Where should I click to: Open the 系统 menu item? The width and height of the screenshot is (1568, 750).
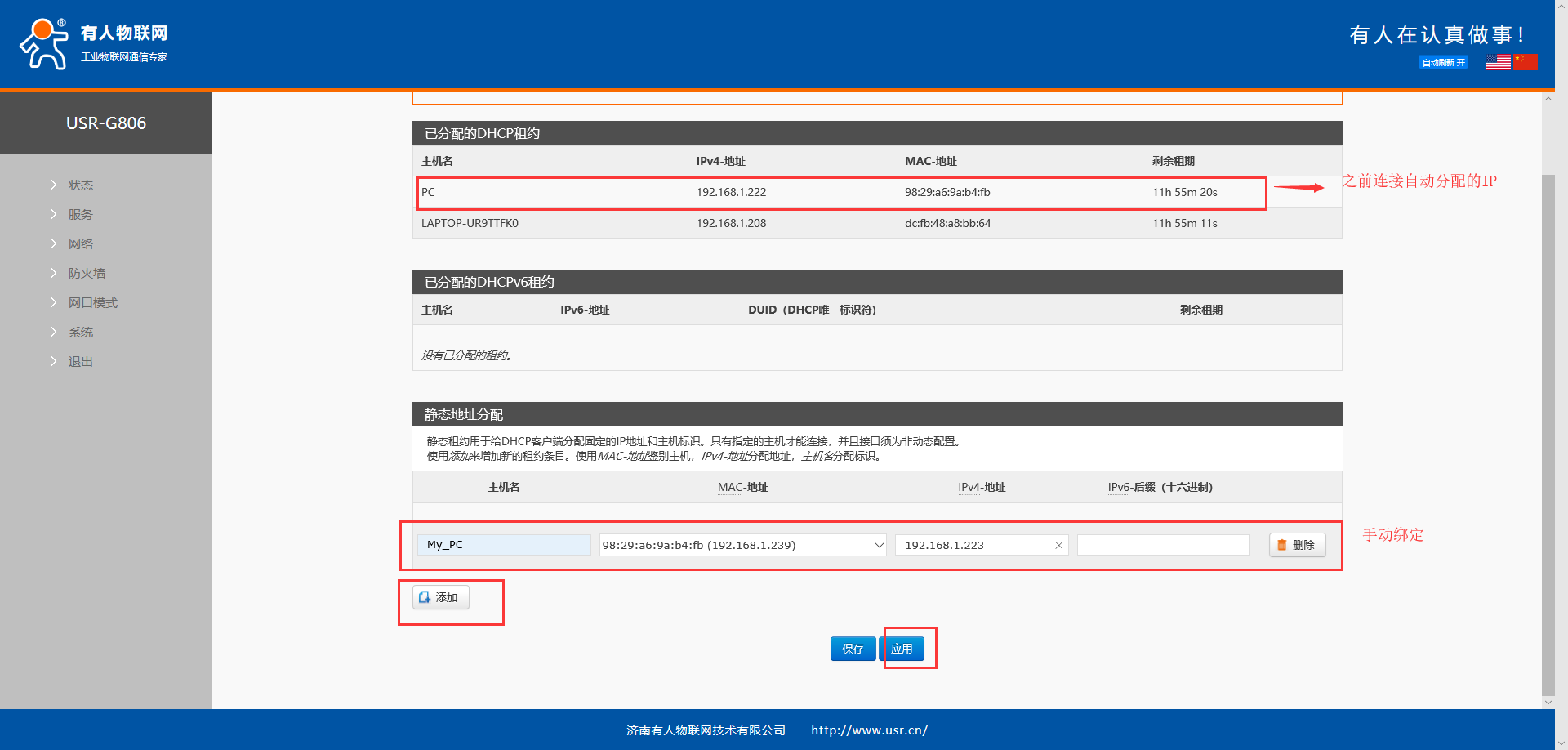80,333
